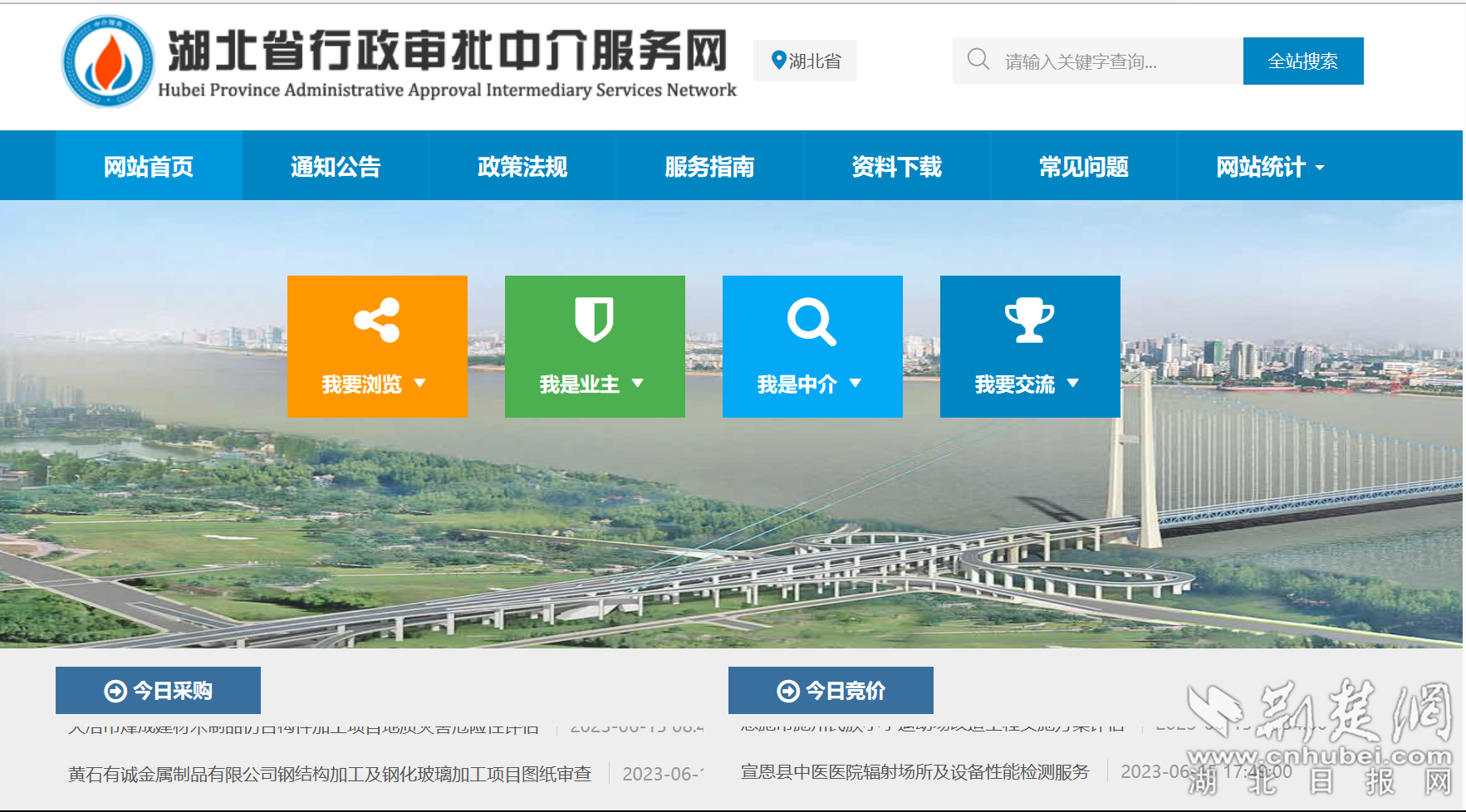Expand the 我要浏览 dropdown arrow
Screen dimensions: 1466x812
[x=419, y=384]
